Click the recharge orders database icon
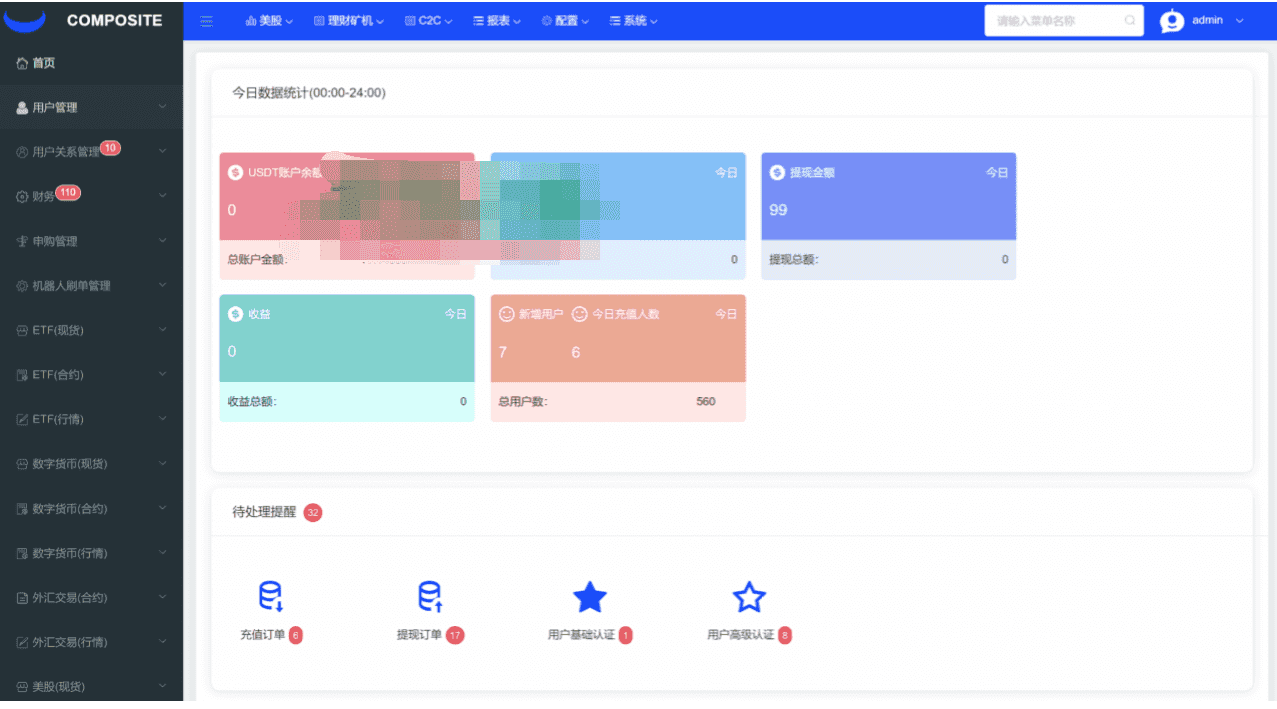The height and width of the screenshot is (709, 1277). coord(271,597)
